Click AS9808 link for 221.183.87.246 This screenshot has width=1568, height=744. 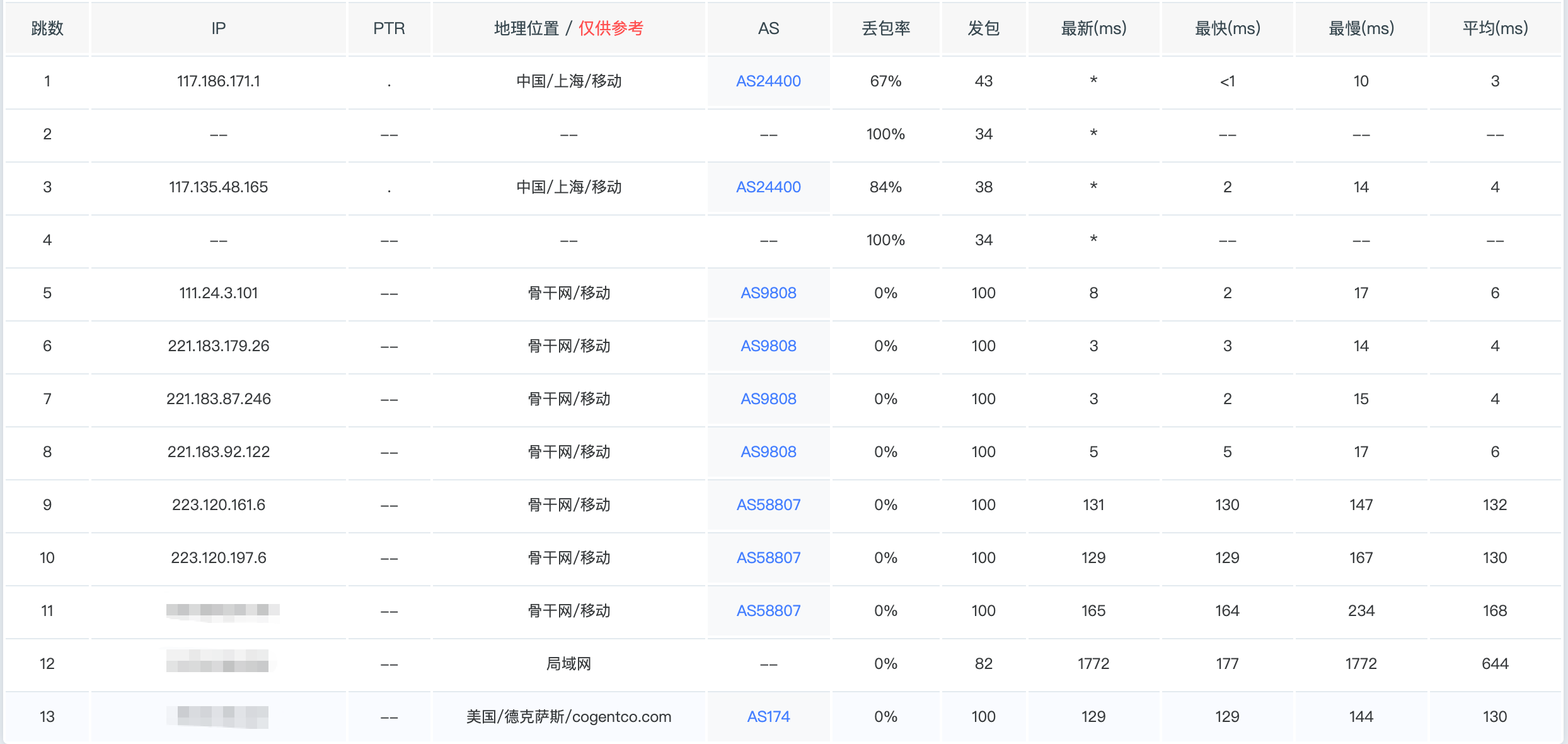[x=768, y=399]
